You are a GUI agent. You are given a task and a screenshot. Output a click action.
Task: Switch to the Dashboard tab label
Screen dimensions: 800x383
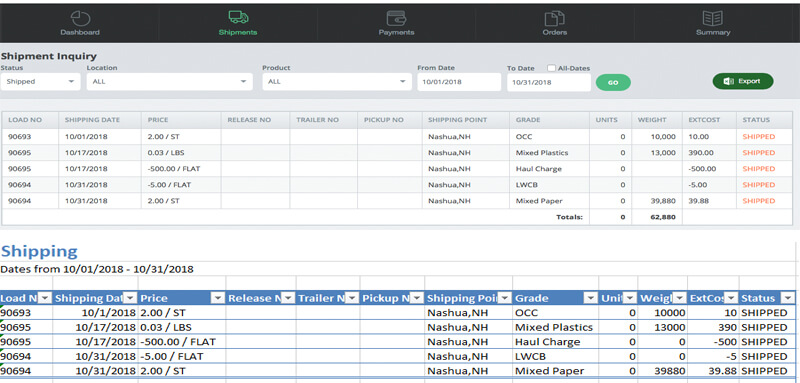click(x=80, y=32)
